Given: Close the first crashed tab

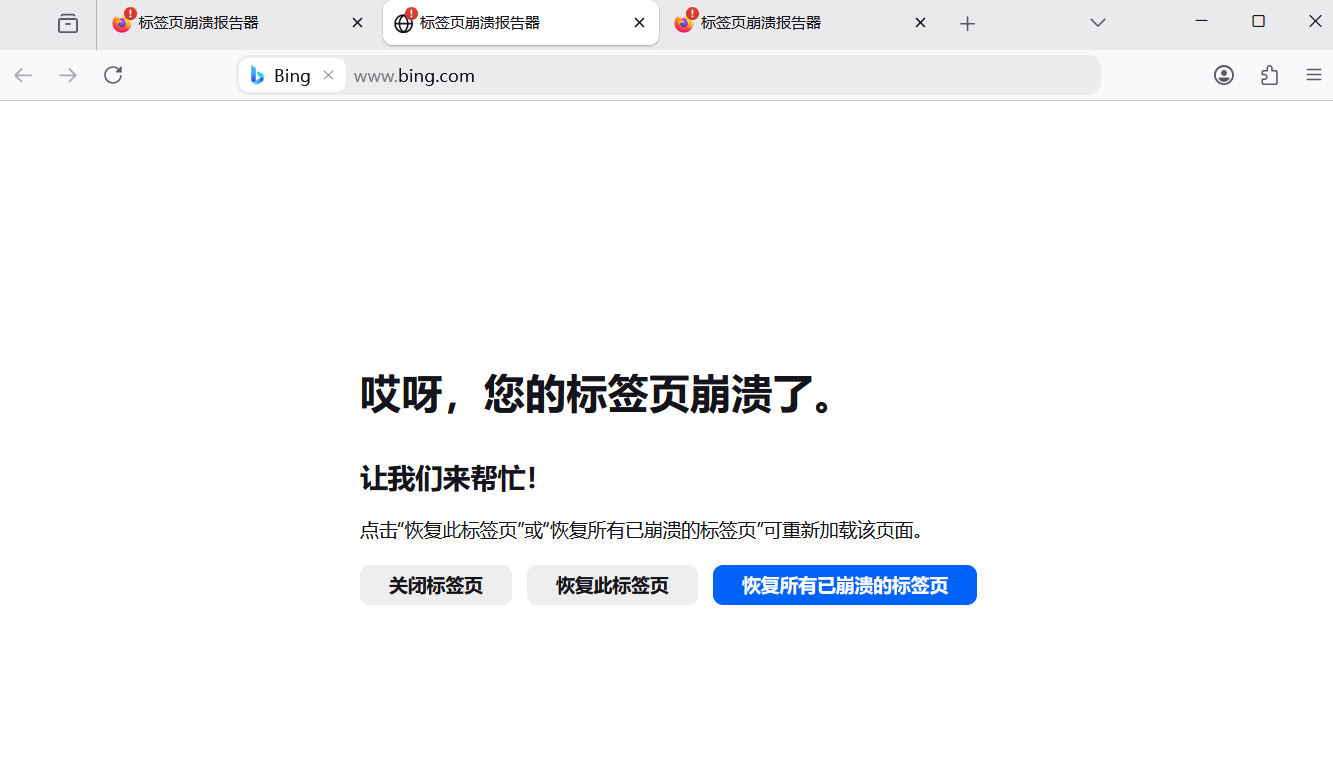Looking at the screenshot, I should point(358,23).
